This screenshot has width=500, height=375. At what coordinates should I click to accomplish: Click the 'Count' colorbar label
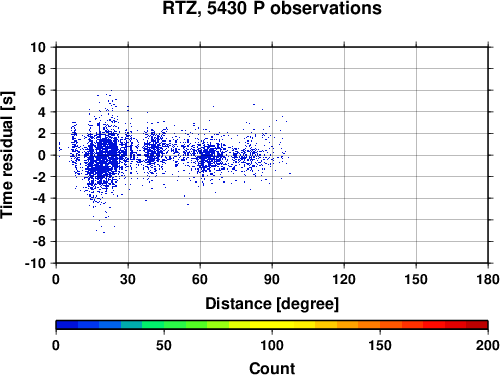[x=272, y=368]
